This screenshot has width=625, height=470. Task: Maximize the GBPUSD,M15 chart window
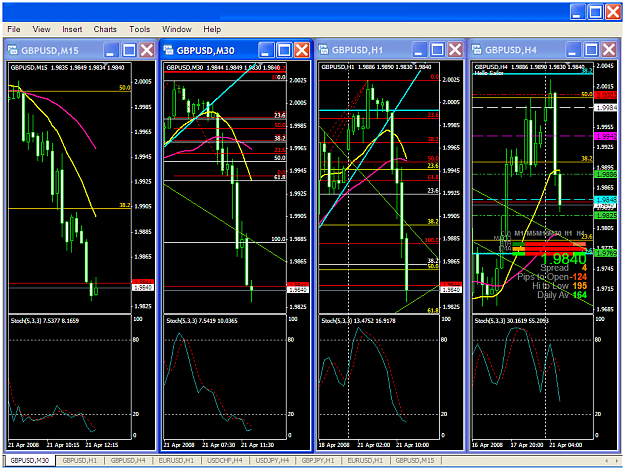(129, 50)
